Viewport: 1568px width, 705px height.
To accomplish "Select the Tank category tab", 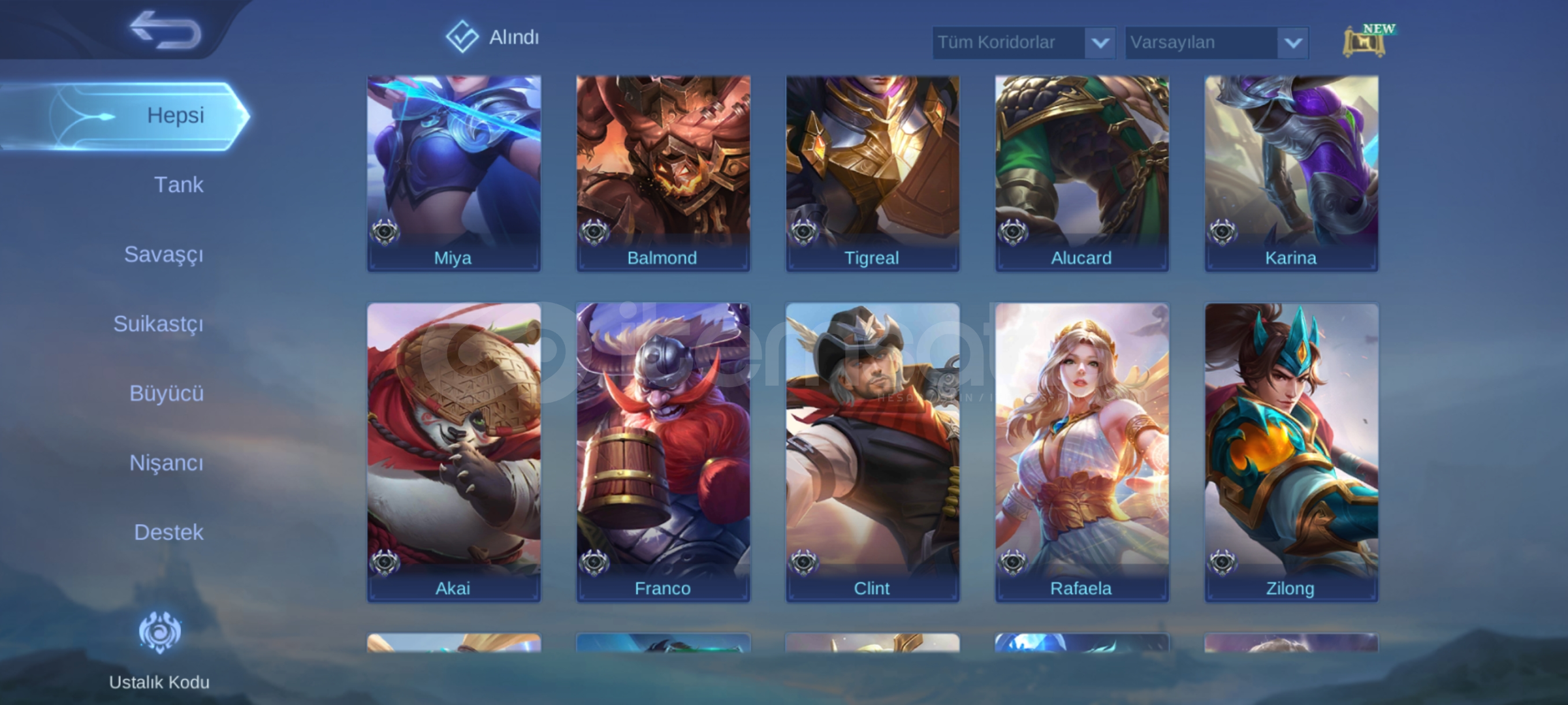I will (178, 185).
